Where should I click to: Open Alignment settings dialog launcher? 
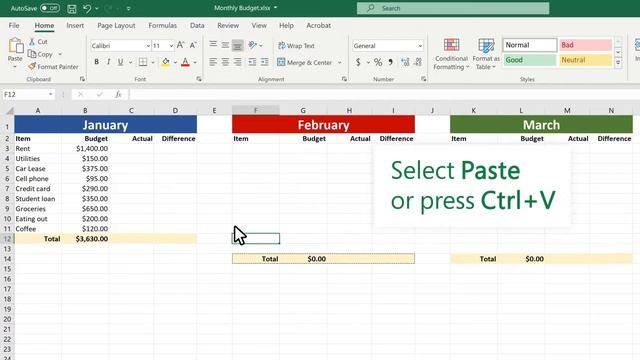coord(344,79)
